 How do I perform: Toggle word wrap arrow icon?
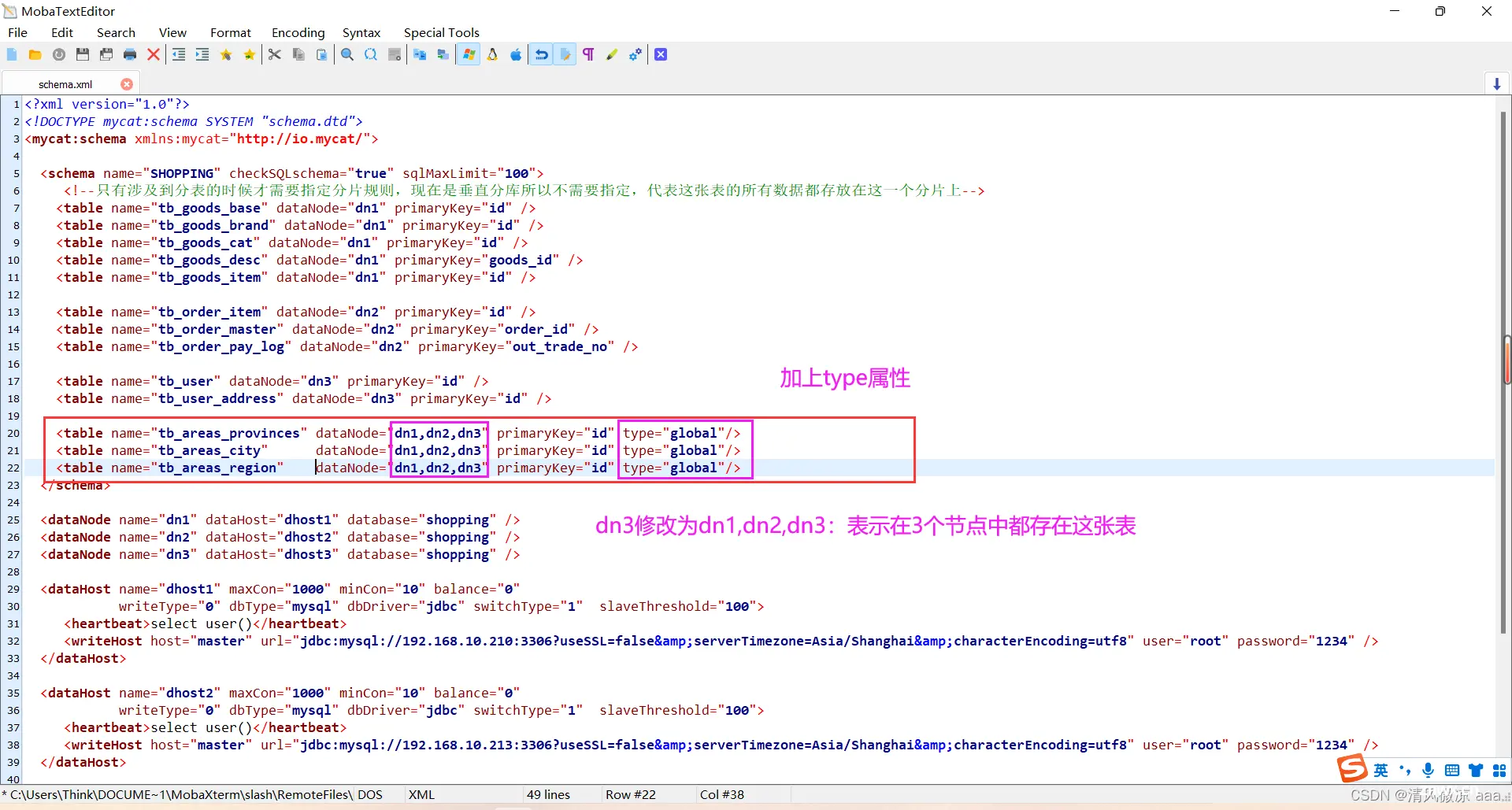(542, 54)
